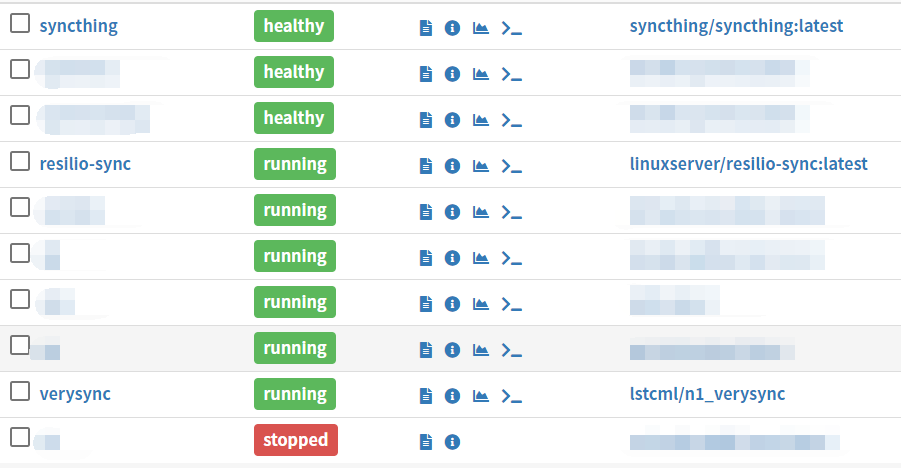
Task: Open lstcml/n1_verysync image link
Action: (707, 394)
